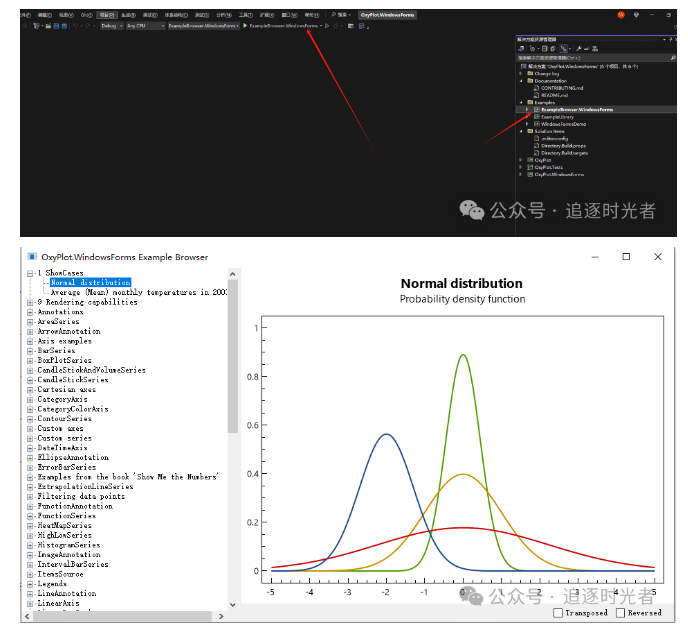Select the .editorconfig file in Solution Explorer
Image resolution: width=688 pixels, height=629 pixels.
554,139
